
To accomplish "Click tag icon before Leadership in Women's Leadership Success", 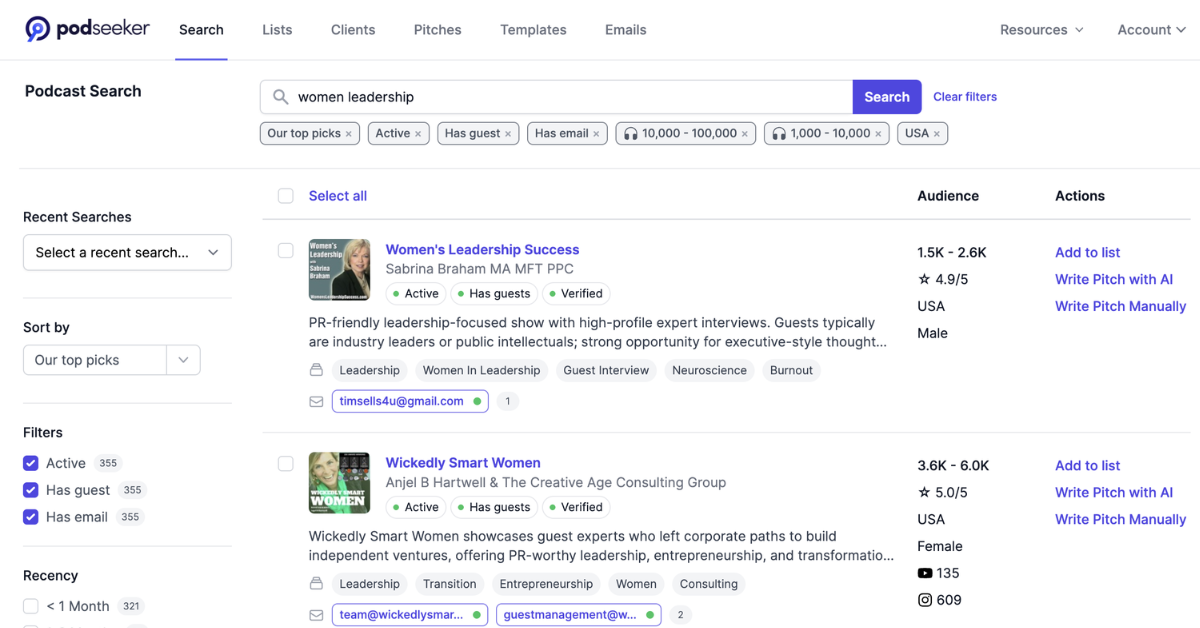I will (x=316, y=370).
